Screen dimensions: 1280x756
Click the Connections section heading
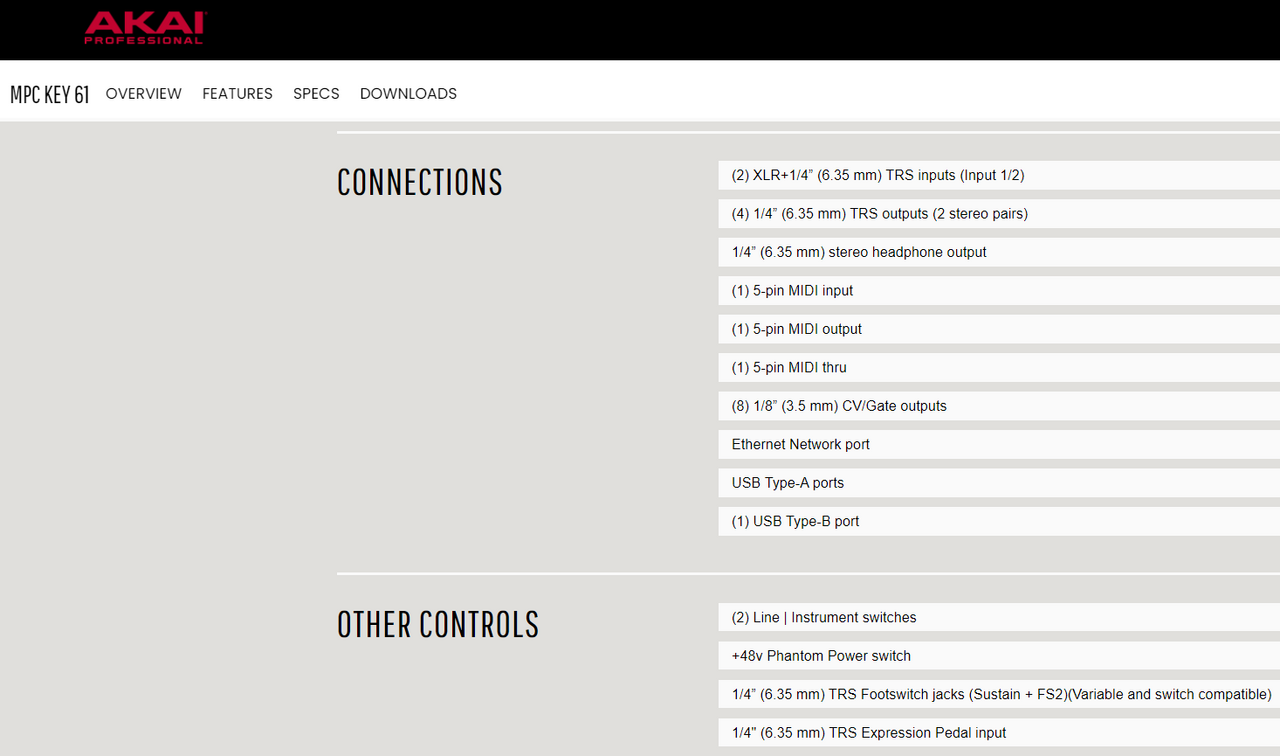(x=420, y=182)
